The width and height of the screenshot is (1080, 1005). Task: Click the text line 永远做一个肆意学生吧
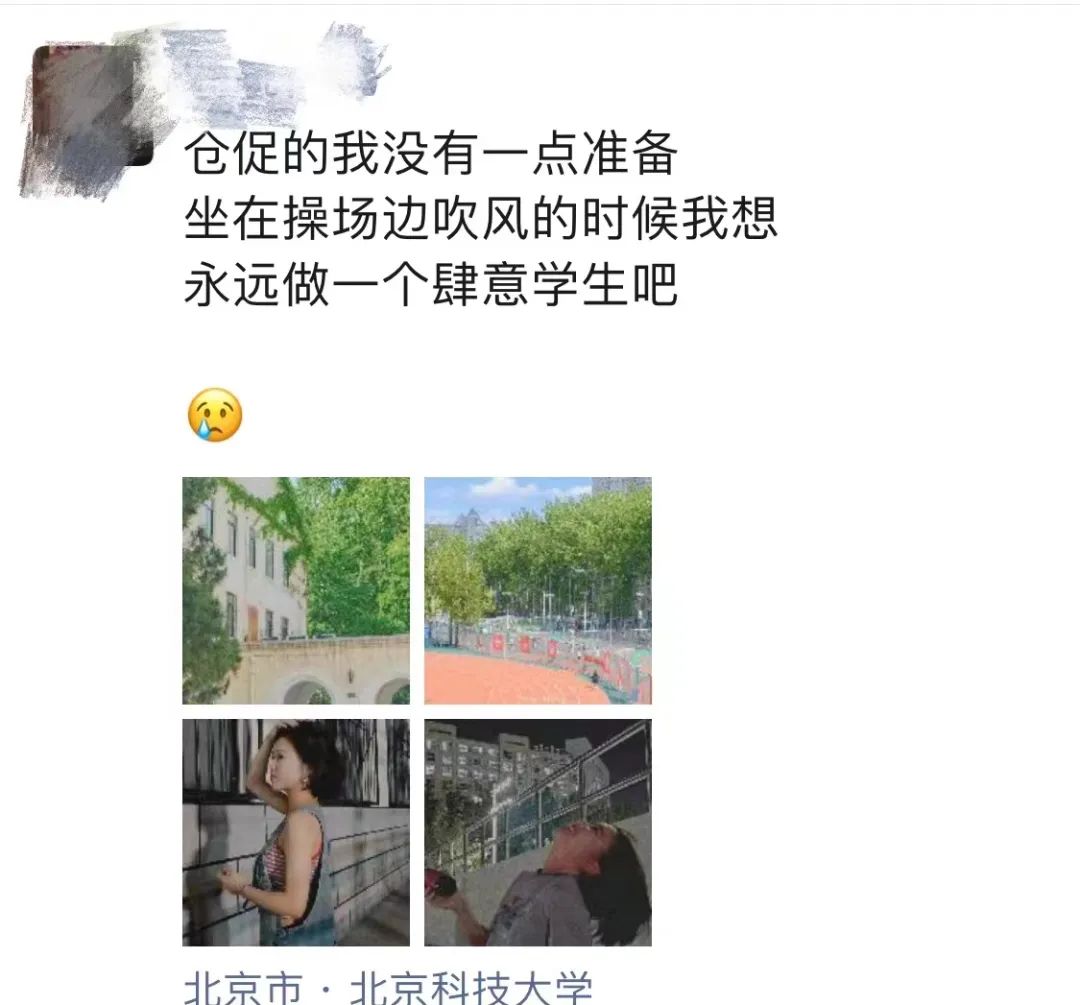point(431,284)
